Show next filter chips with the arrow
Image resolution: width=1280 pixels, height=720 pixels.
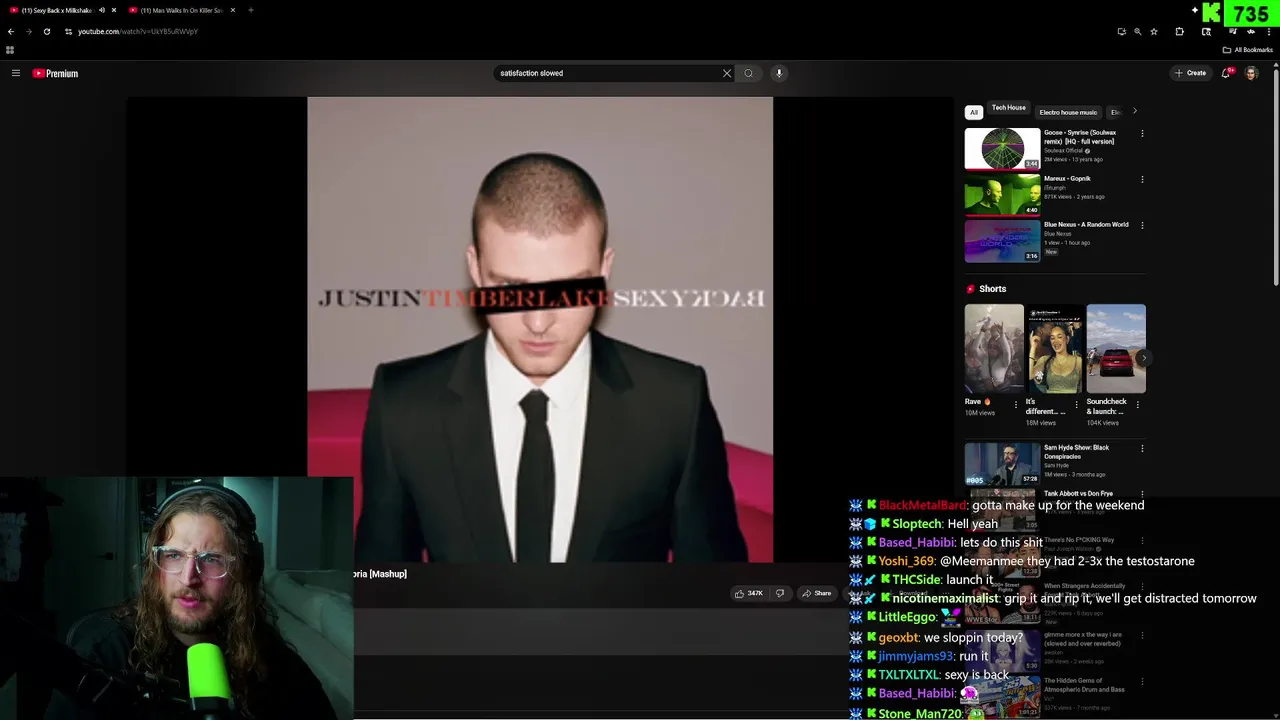1134,111
